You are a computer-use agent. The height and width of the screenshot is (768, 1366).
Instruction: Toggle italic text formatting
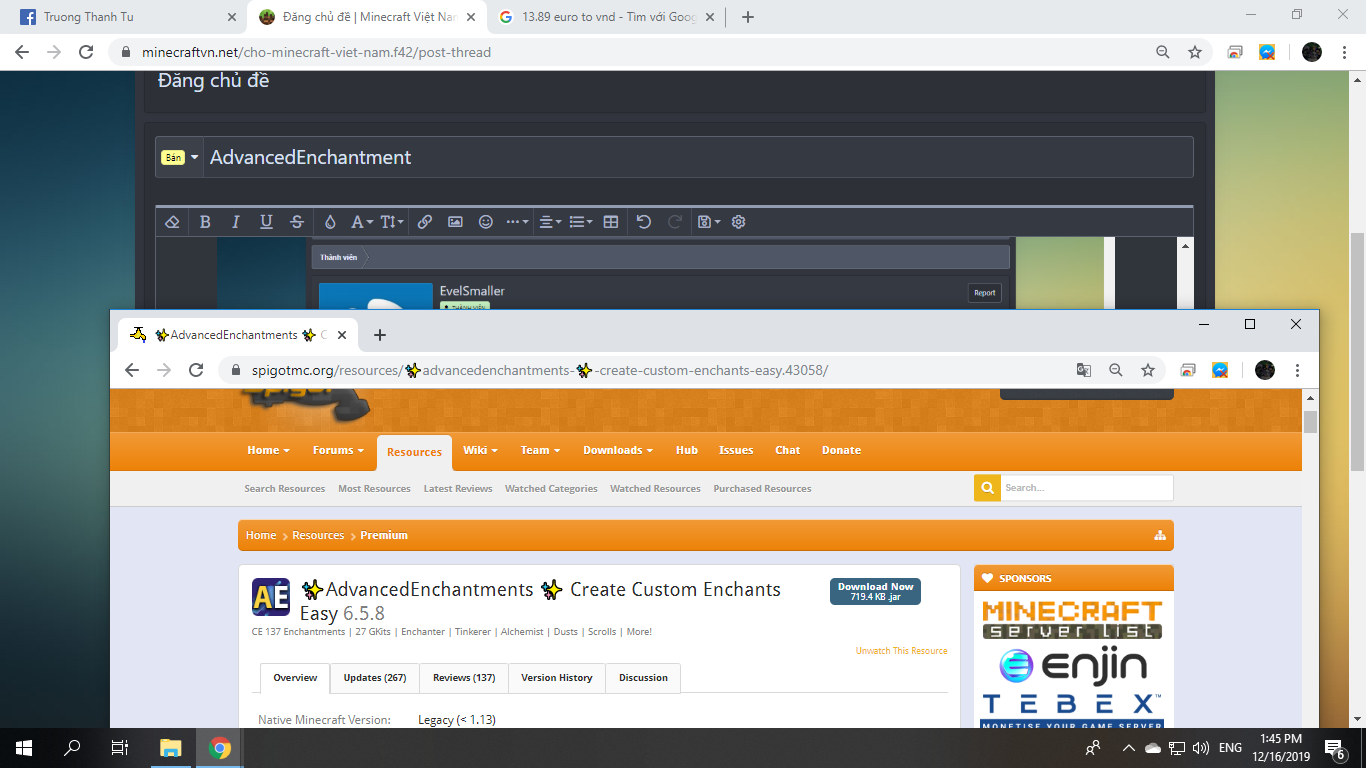(x=236, y=222)
